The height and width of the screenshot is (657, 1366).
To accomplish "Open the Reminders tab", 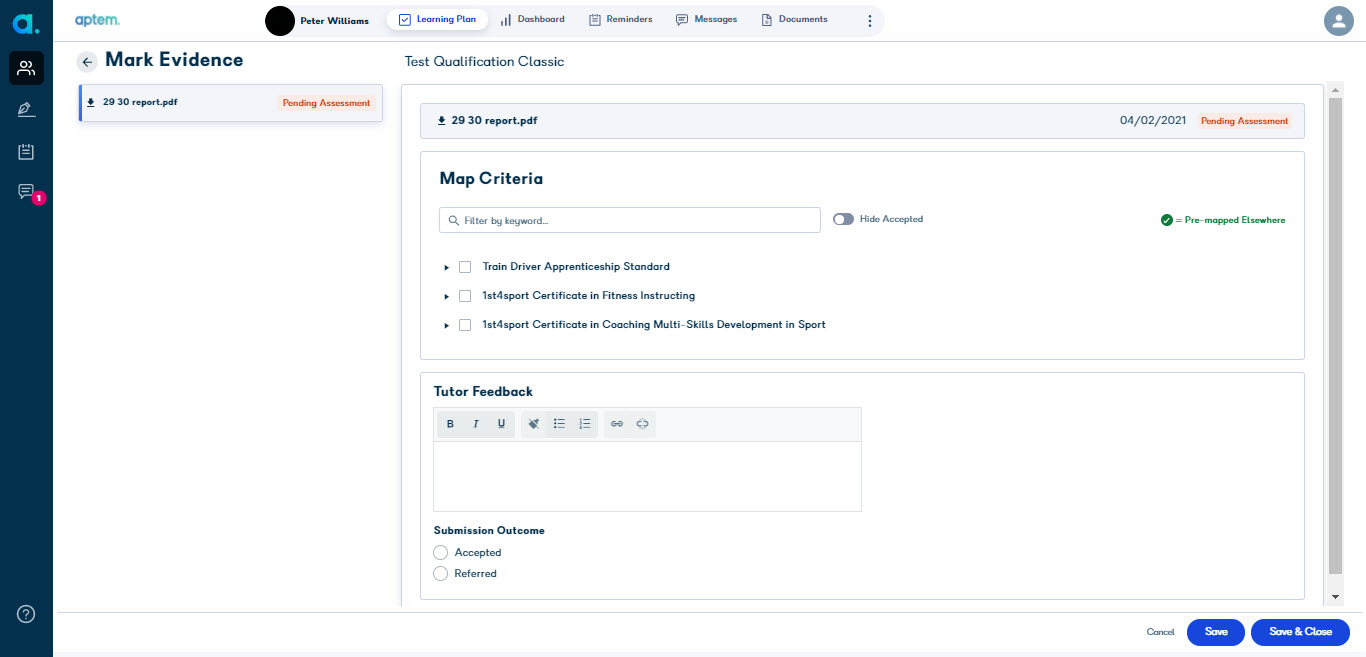I will 621,19.
